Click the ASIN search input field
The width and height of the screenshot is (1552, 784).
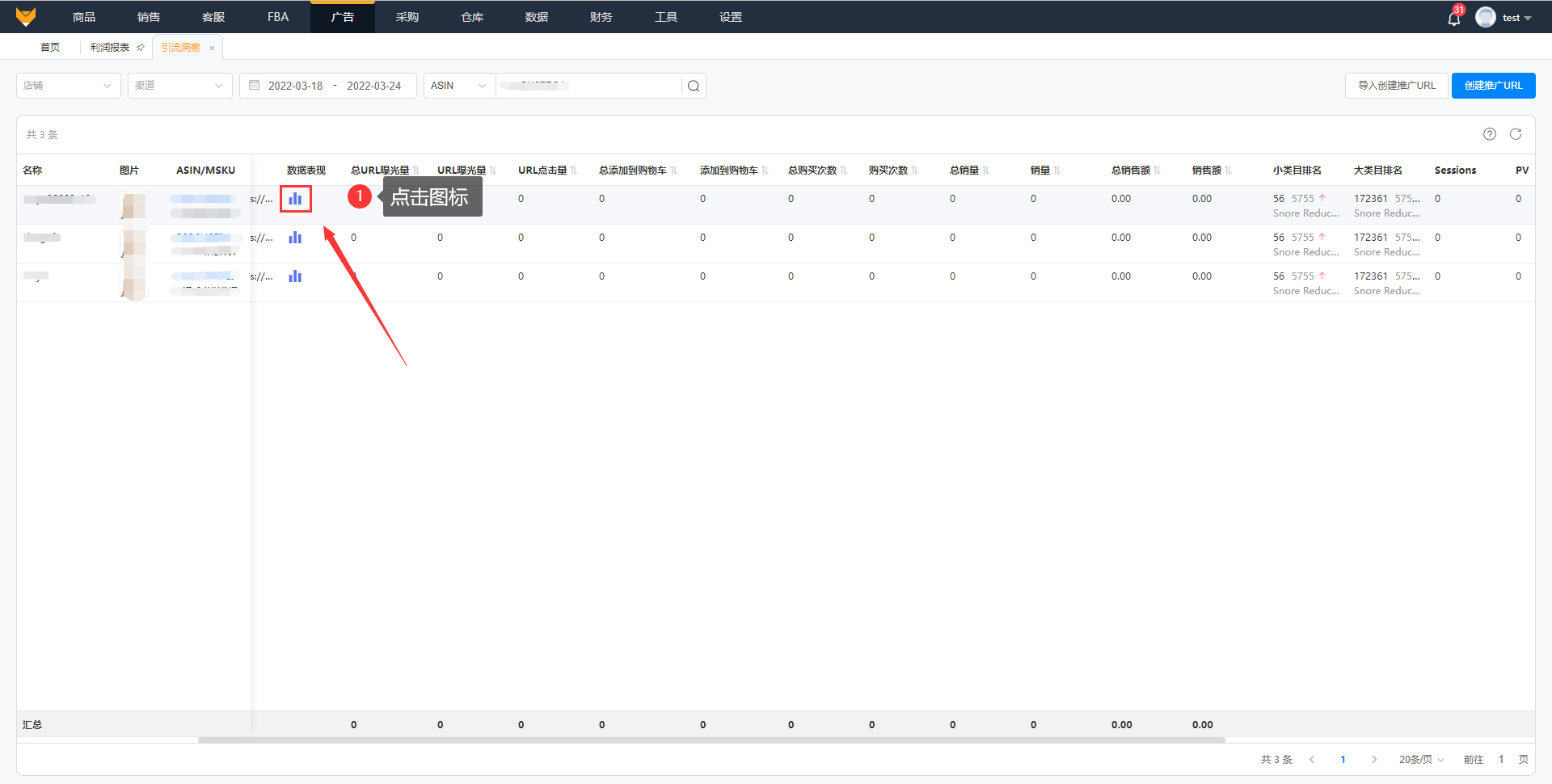point(588,86)
